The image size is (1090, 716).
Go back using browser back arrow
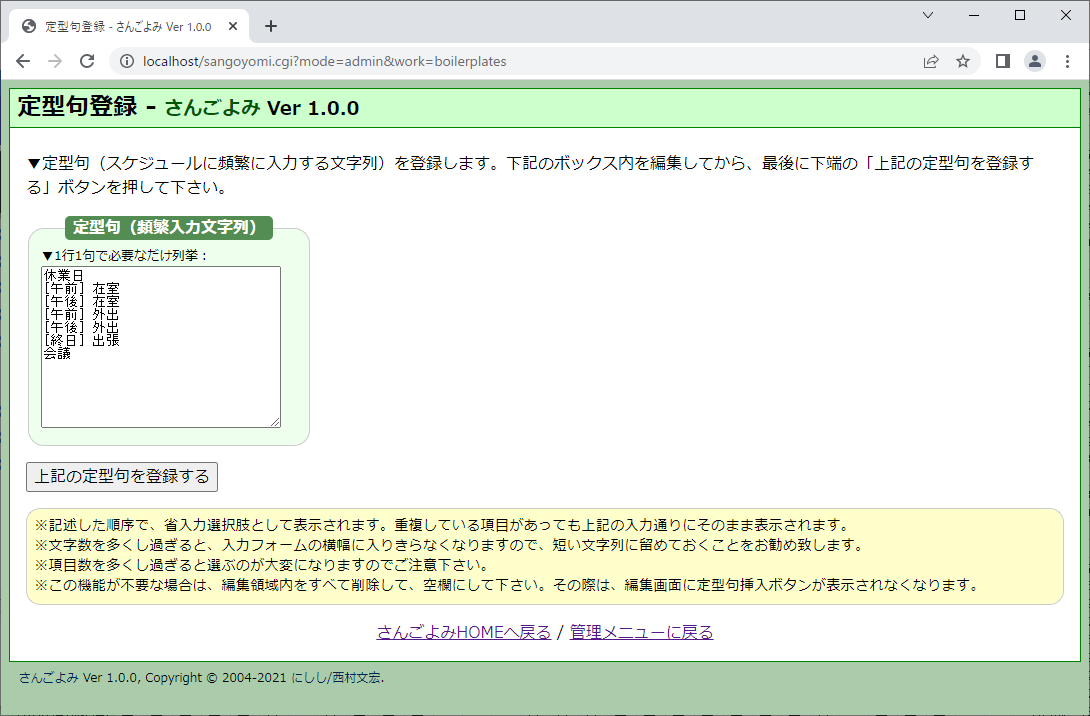click(23, 61)
